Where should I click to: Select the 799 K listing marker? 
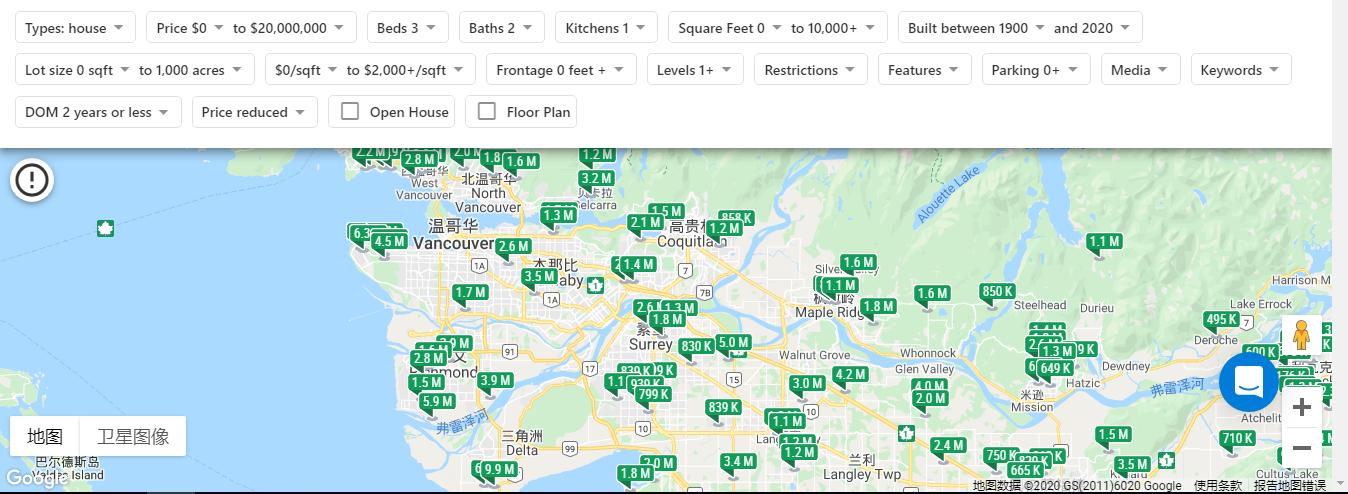tap(653, 394)
